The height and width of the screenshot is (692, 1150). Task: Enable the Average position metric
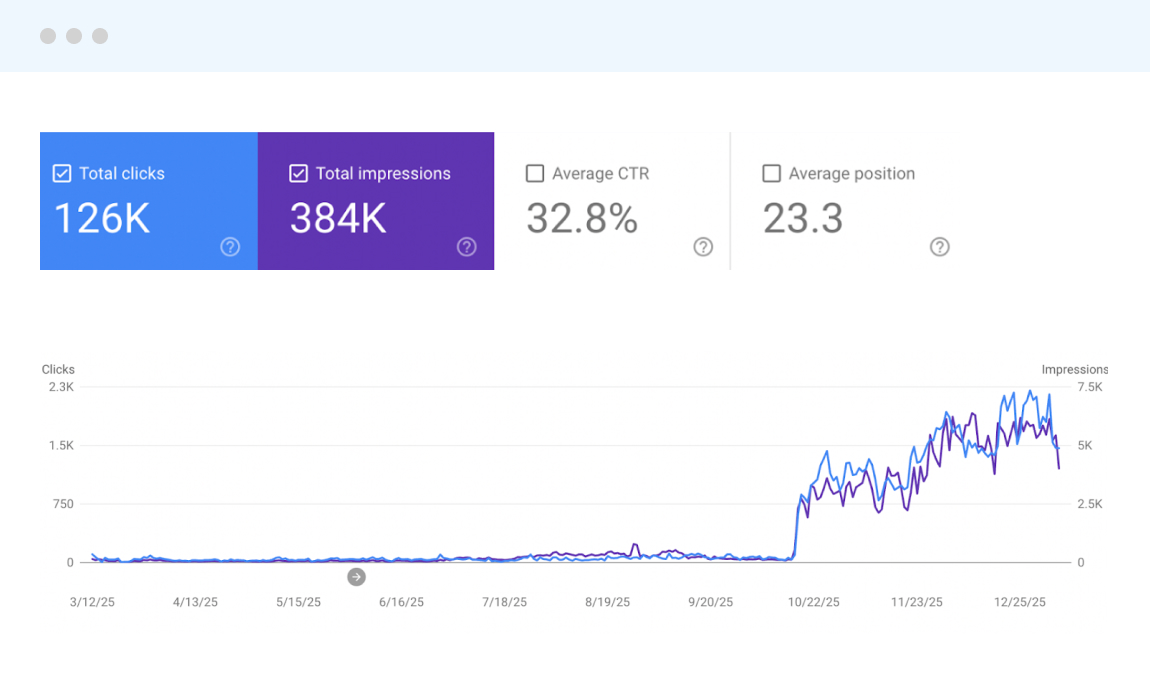pyautogui.click(x=771, y=173)
